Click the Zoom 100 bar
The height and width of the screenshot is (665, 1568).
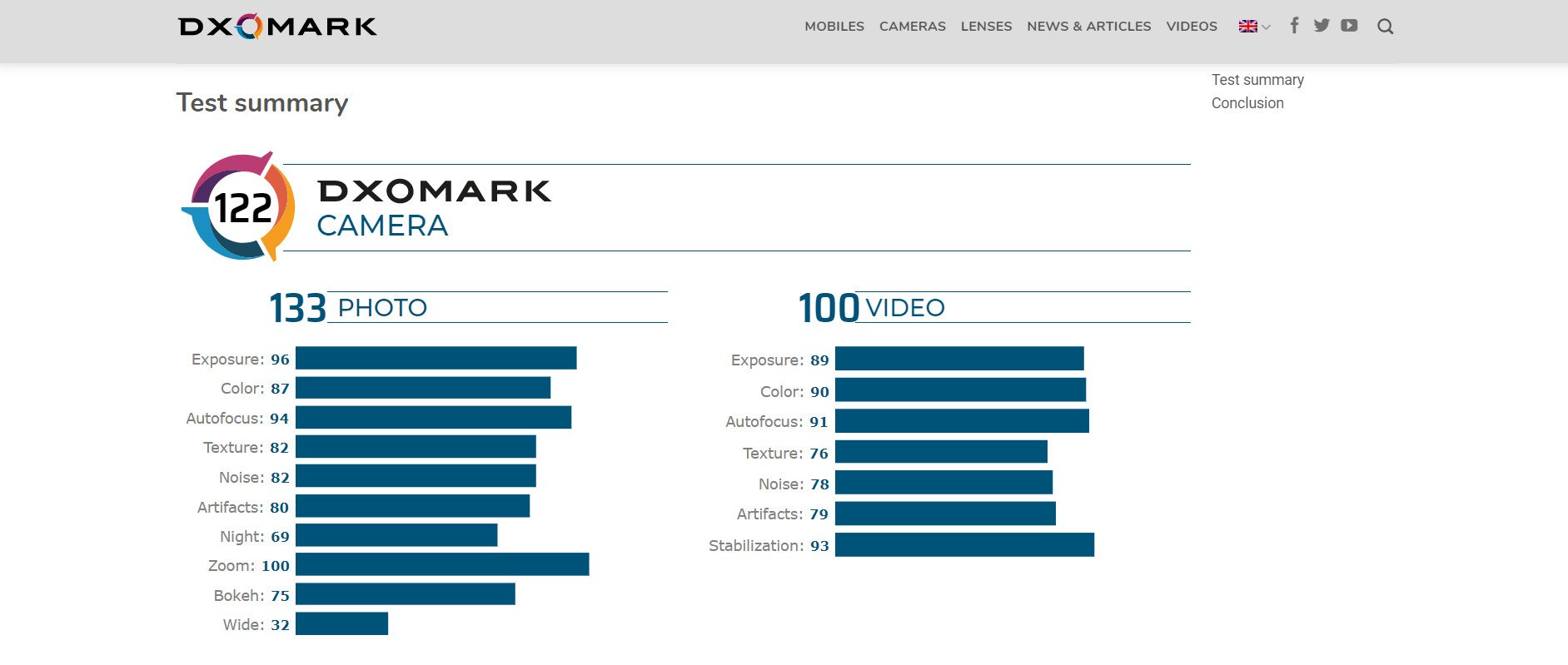(442, 564)
